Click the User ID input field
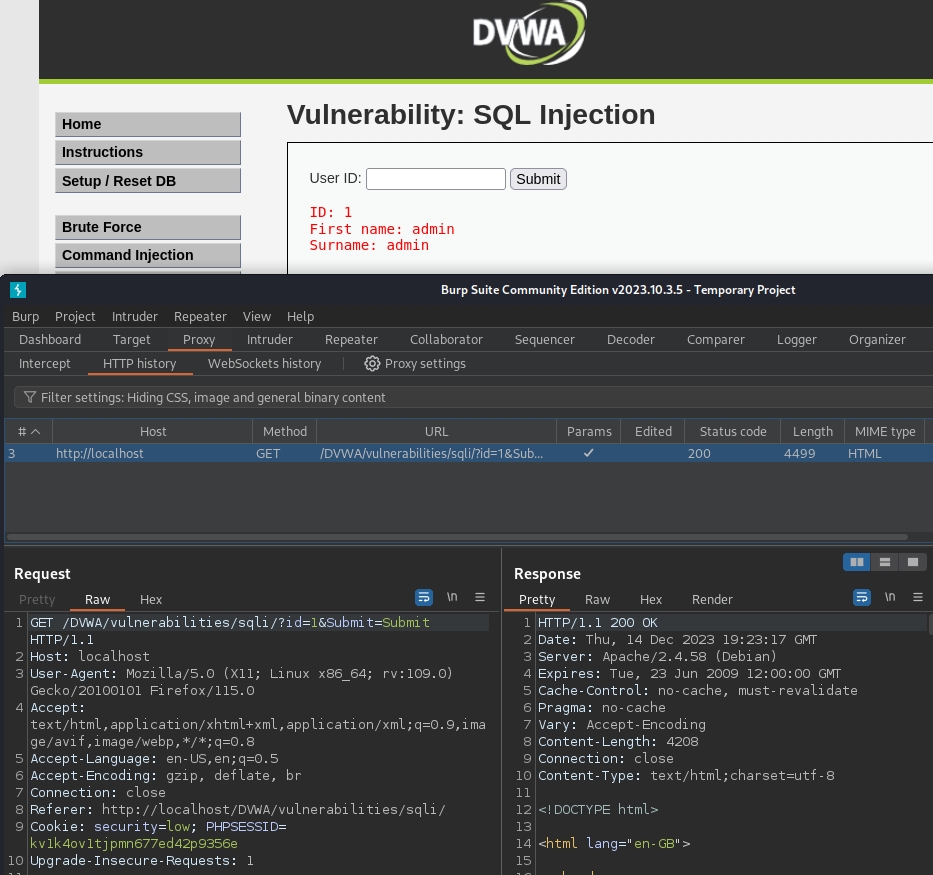Viewport: 933px width, 875px height. tap(435, 179)
